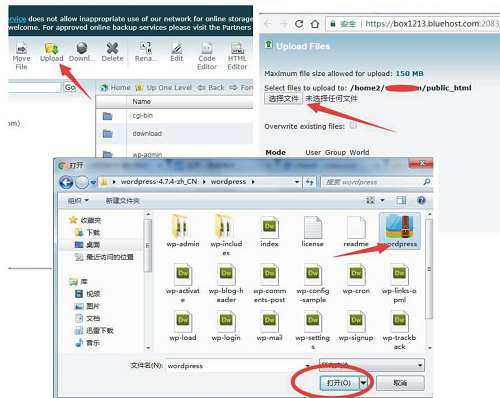The image size is (500, 398).
Task: Click 新建文件夹 in the dialog toolbar
Action: (123, 201)
